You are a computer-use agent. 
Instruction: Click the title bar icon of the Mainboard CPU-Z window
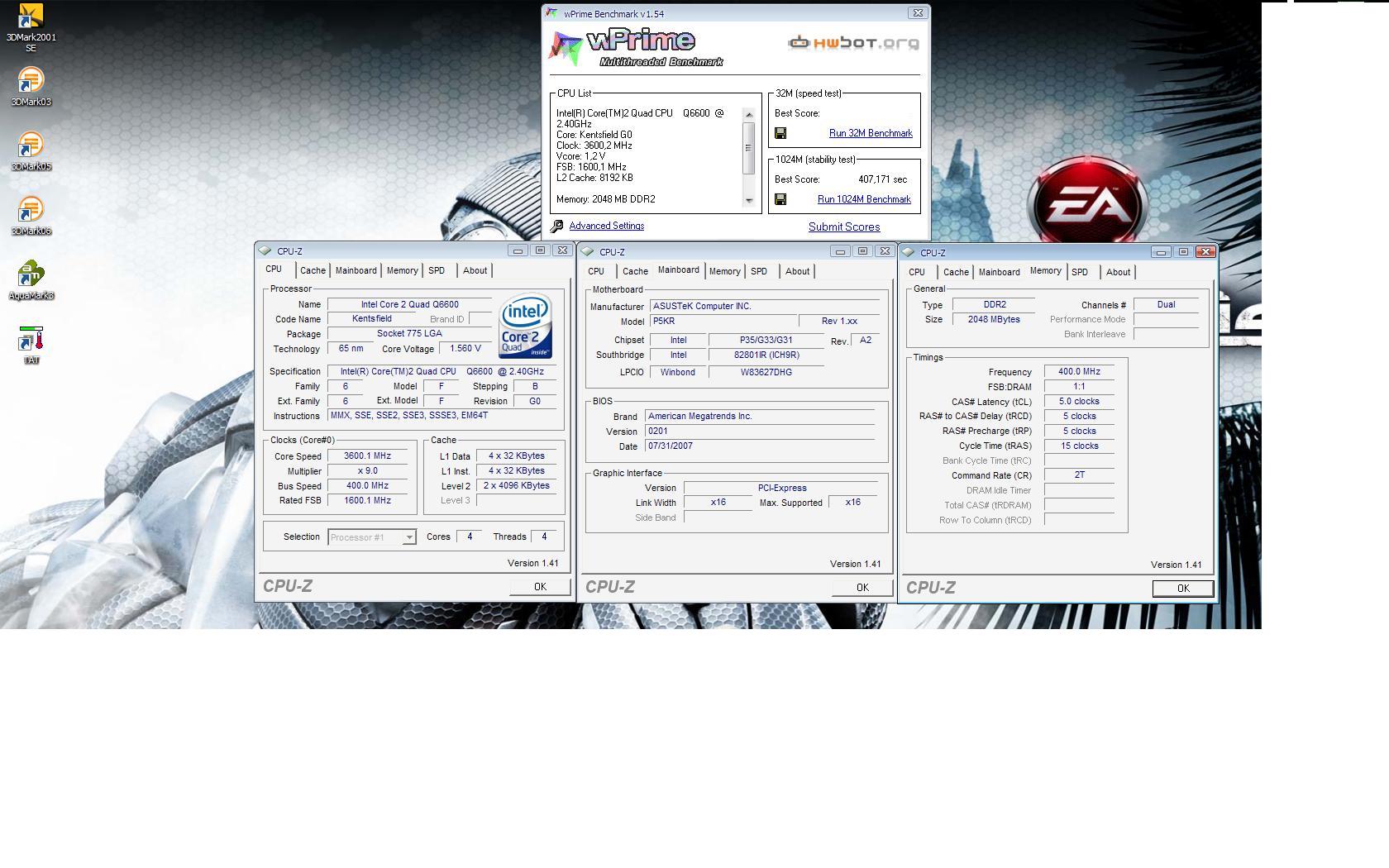tap(587, 251)
